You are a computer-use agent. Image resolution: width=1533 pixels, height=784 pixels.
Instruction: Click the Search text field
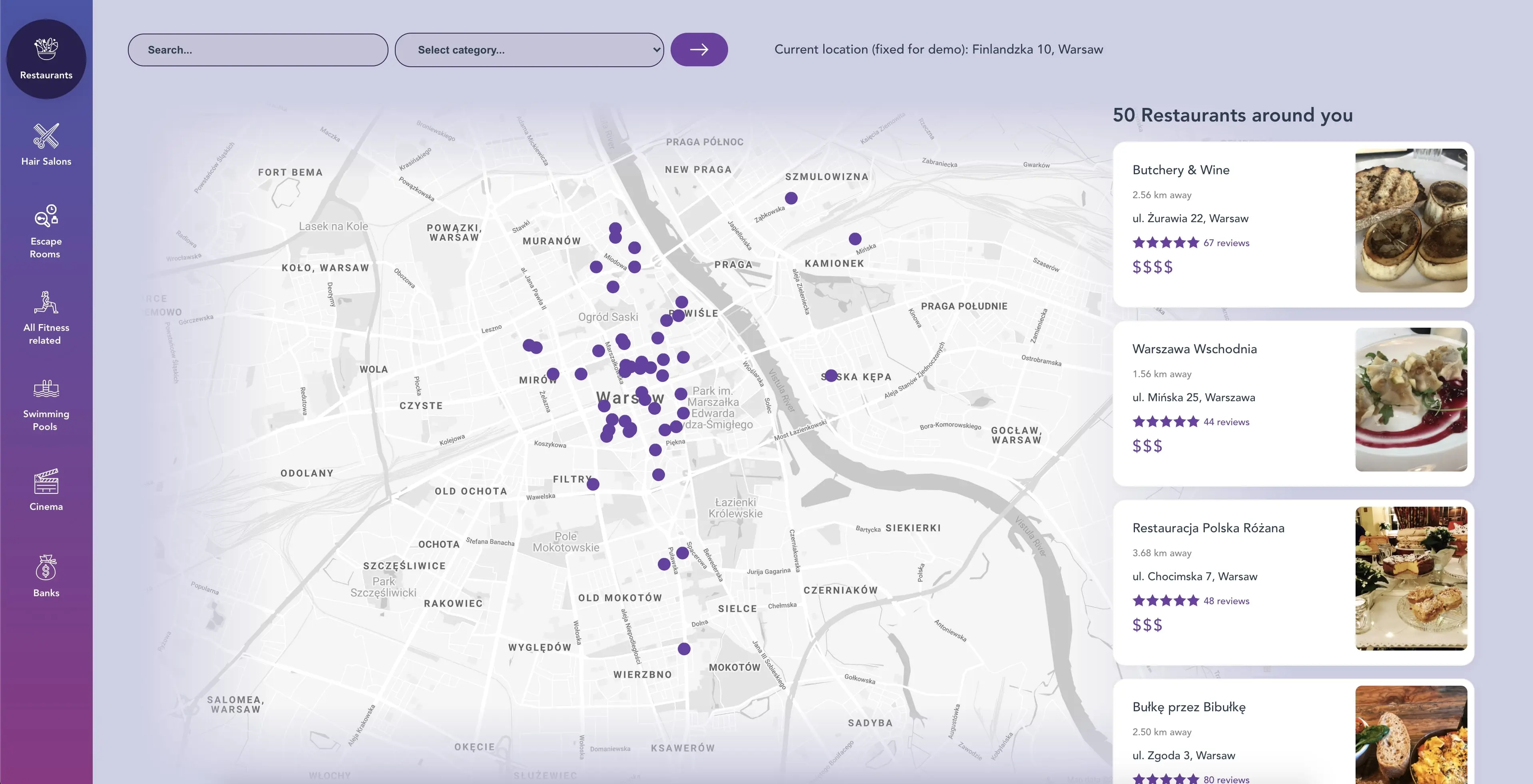[257, 50]
